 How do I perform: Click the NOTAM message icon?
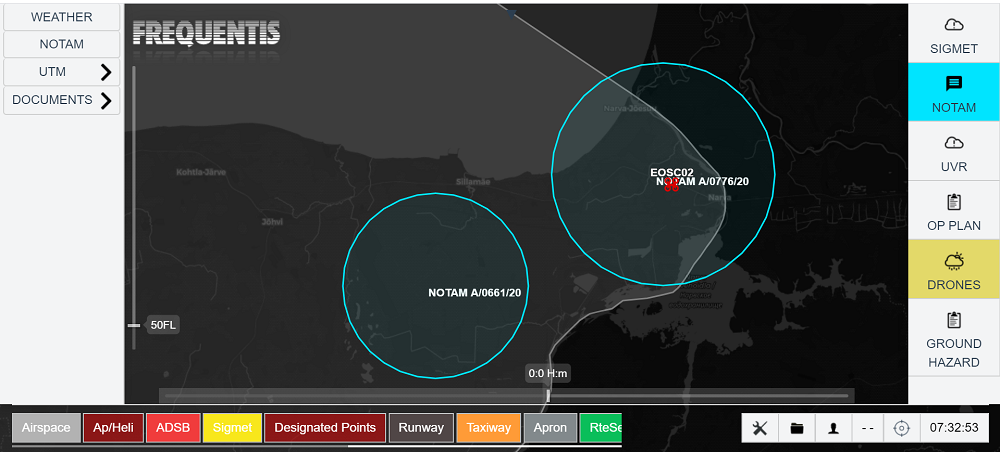[953, 84]
